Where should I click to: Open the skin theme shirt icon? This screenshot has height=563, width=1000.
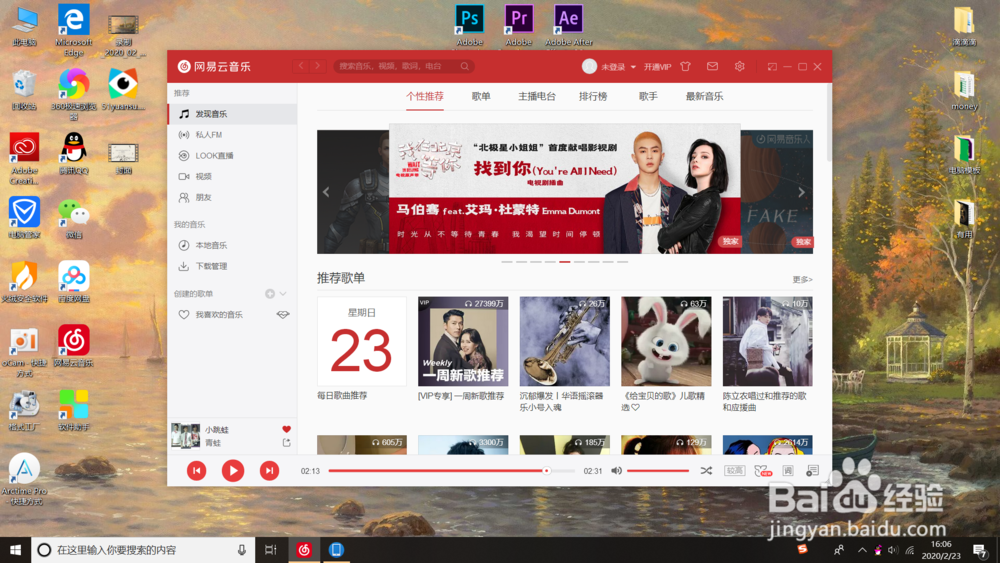coord(686,66)
